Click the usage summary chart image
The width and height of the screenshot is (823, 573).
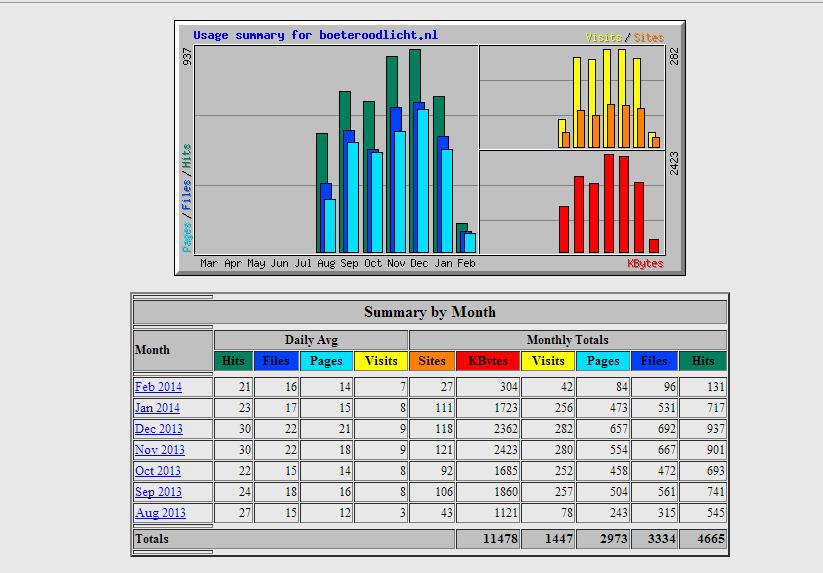430,148
